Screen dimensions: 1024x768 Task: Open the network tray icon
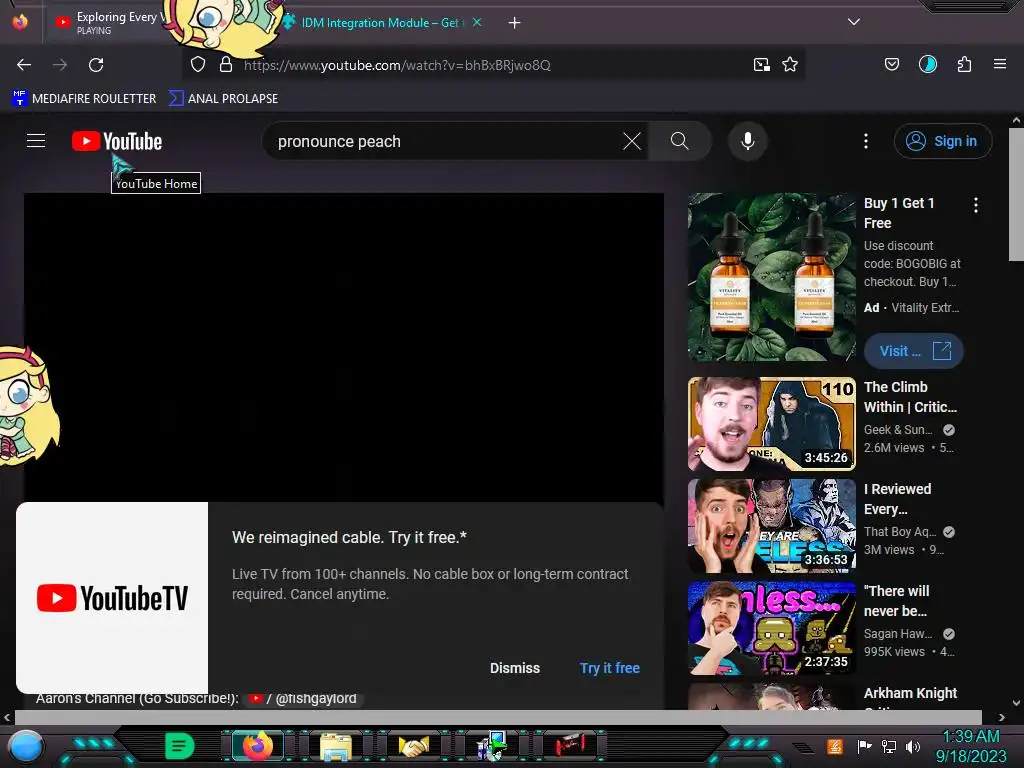pyautogui.click(x=888, y=746)
